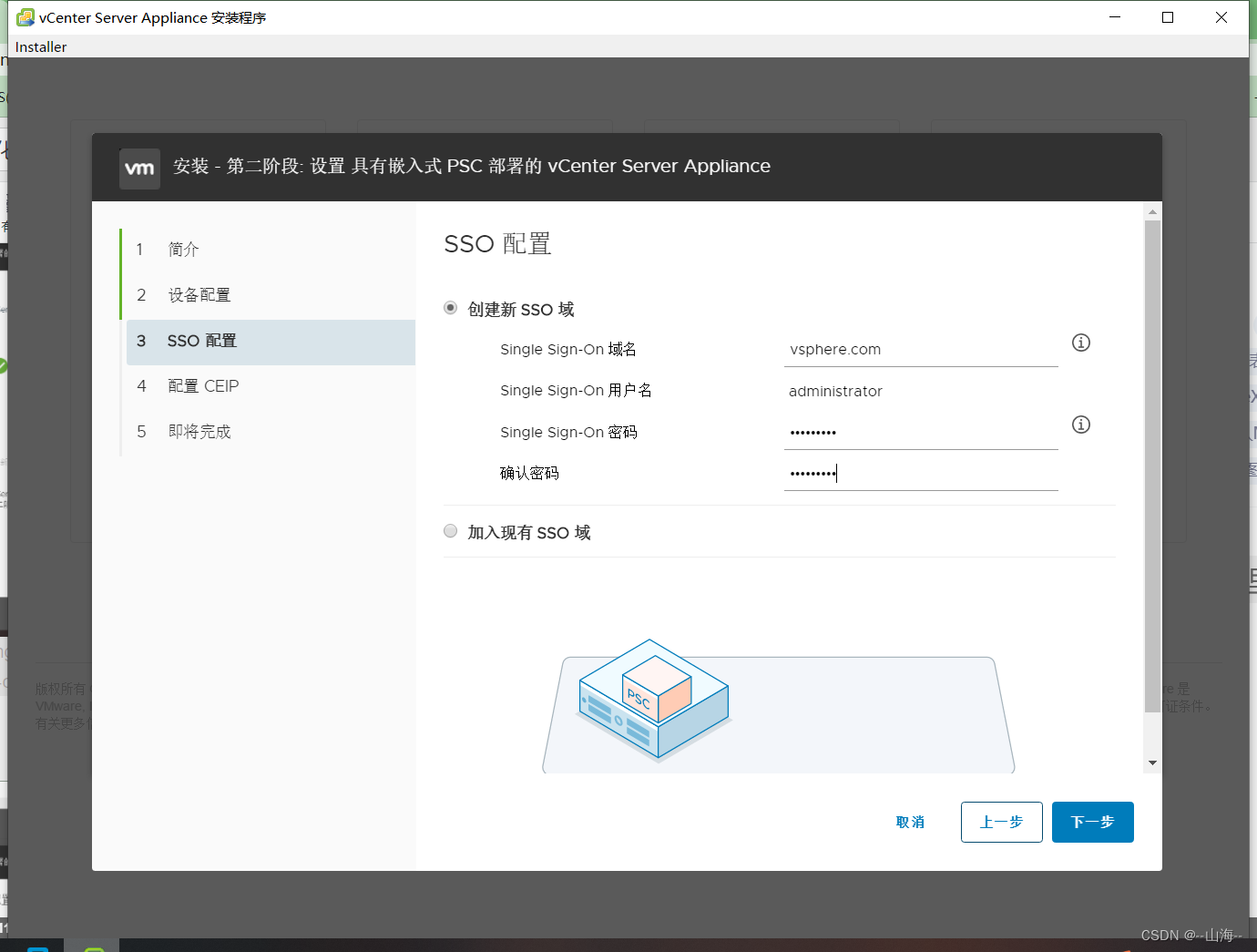Close the vCenter installer window
This screenshot has width=1257, height=952.
coord(1221,17)
